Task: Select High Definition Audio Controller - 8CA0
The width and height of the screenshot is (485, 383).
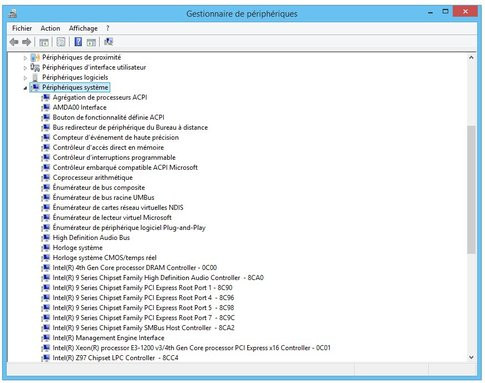Action: click(x=158, y=278)
